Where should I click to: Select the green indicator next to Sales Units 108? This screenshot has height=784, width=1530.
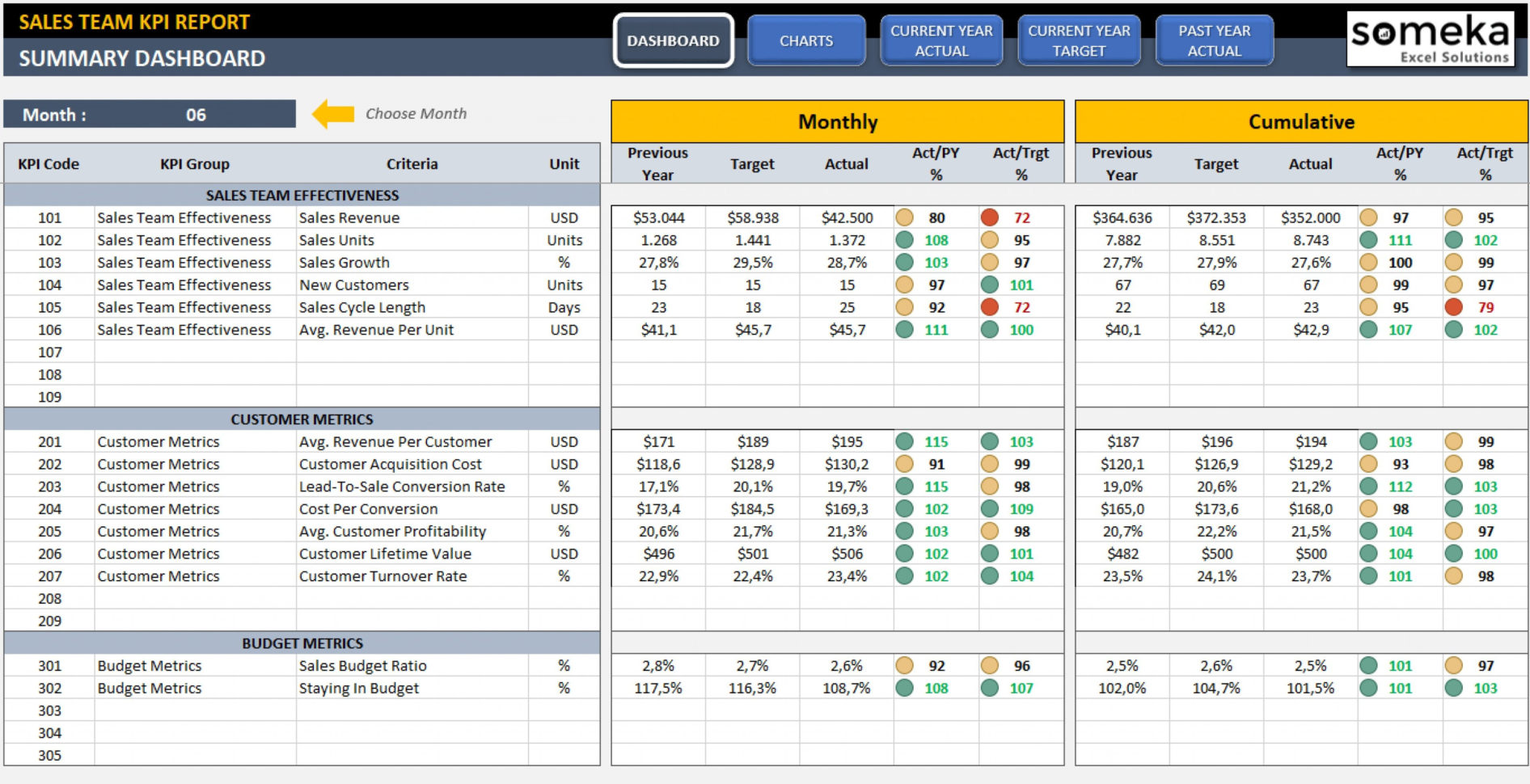point(905,240)
